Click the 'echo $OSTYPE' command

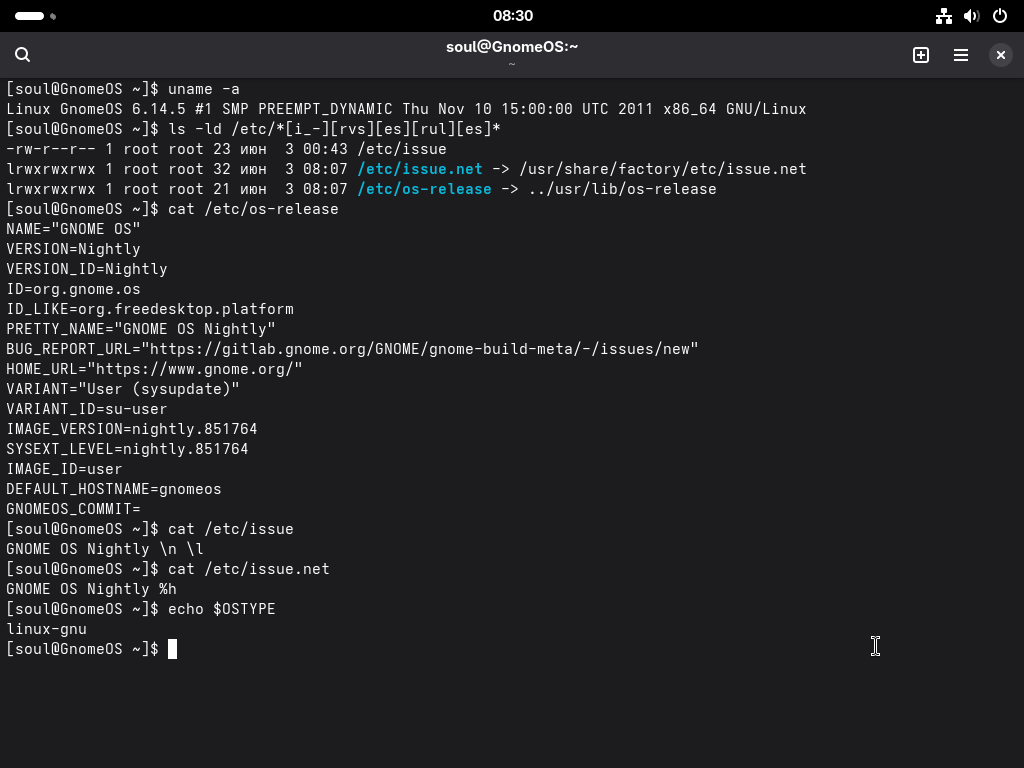(x=221, y=609)
